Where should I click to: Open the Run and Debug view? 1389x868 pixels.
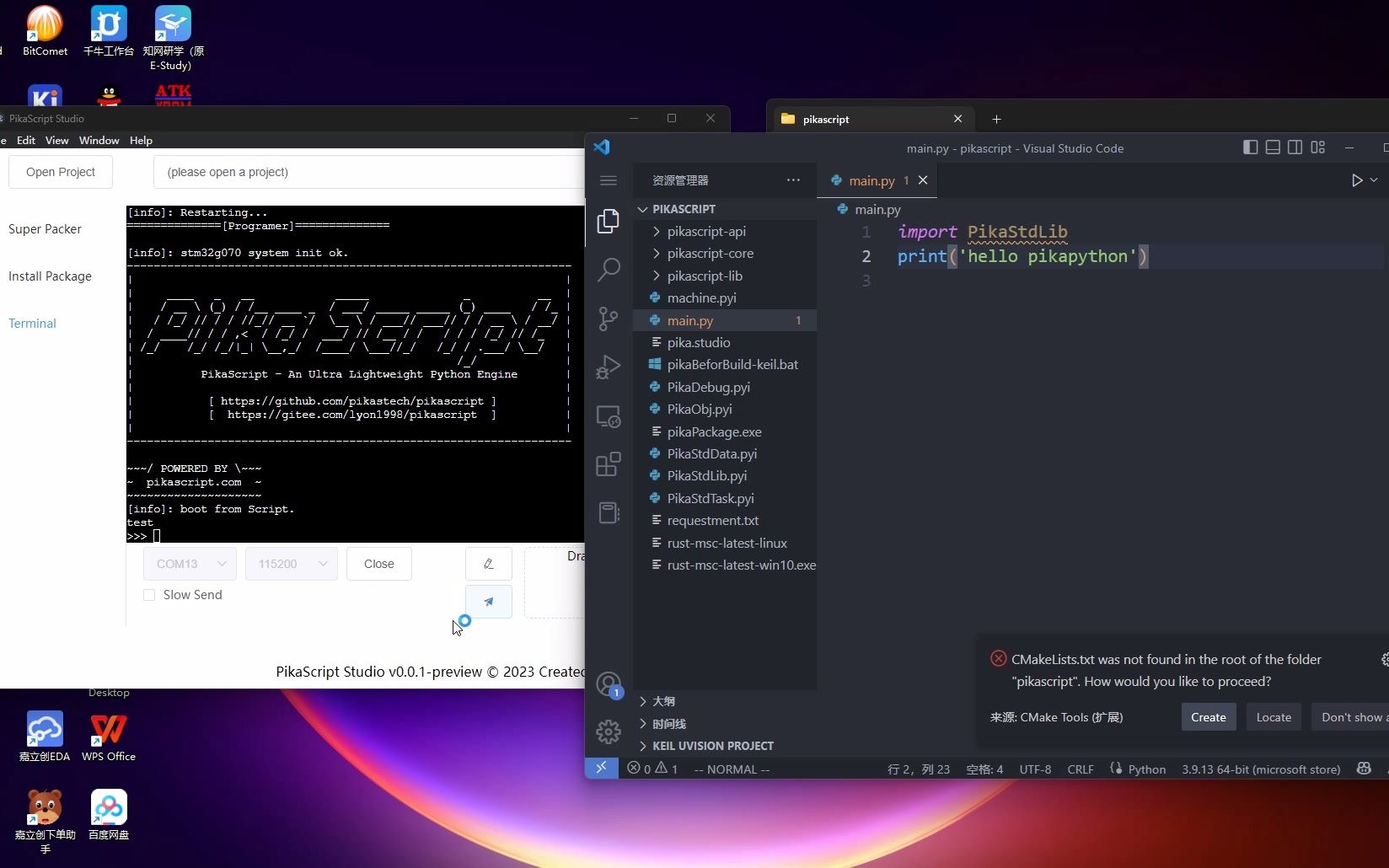click(609, 367)
